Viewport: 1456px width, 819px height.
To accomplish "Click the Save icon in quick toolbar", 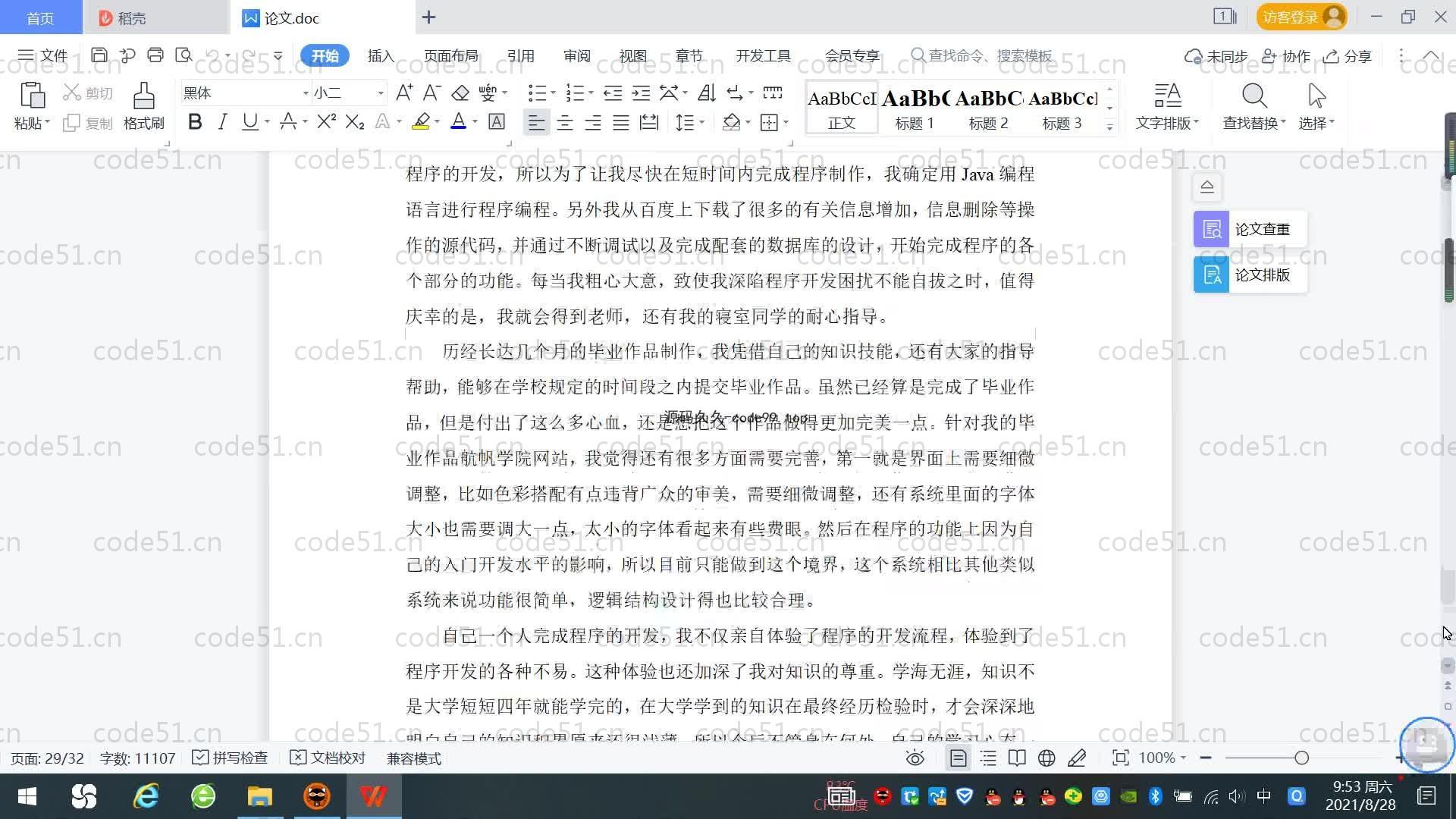I will pos(99,55).
